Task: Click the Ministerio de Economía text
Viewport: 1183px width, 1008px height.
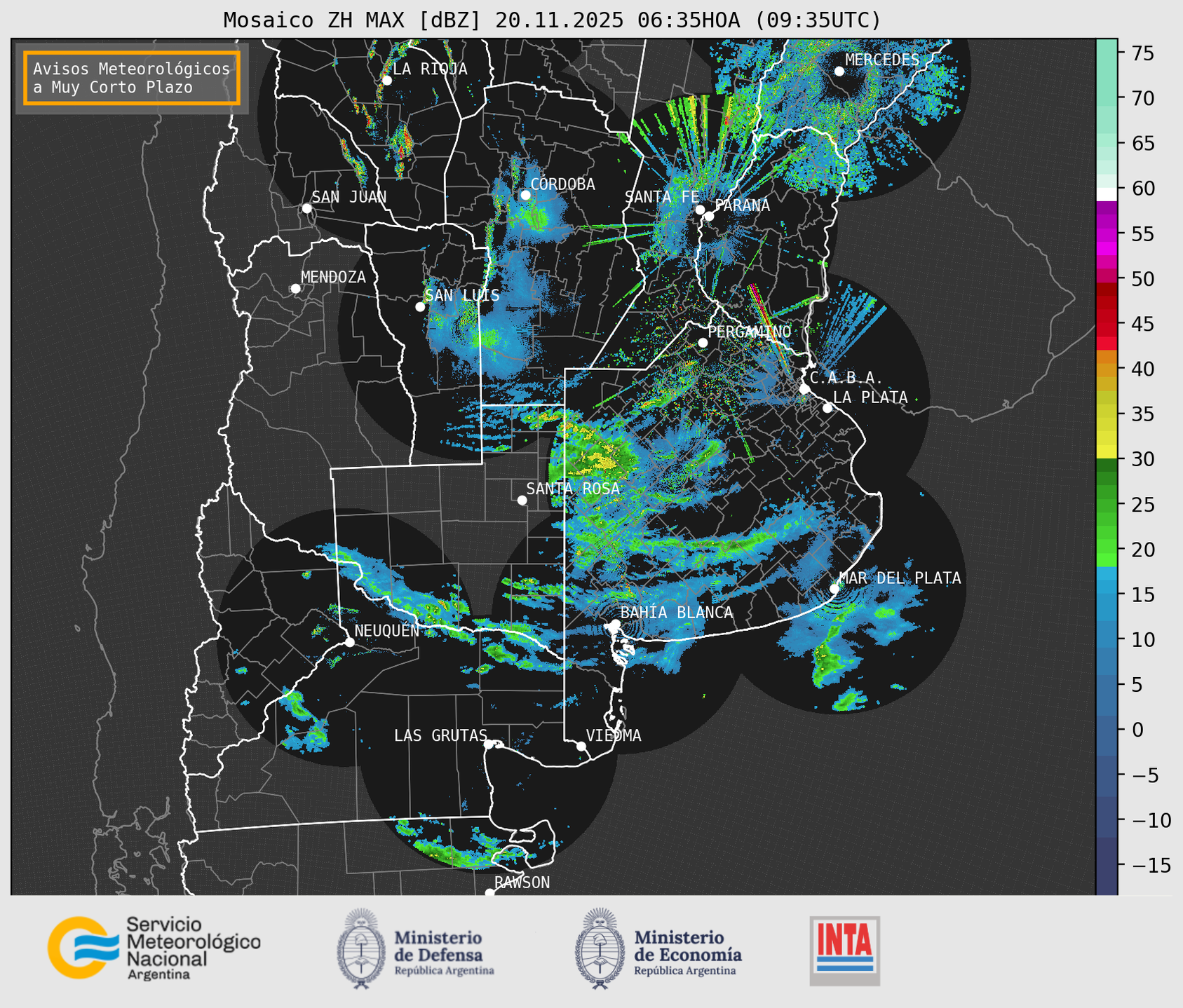Action: (688, 952)
